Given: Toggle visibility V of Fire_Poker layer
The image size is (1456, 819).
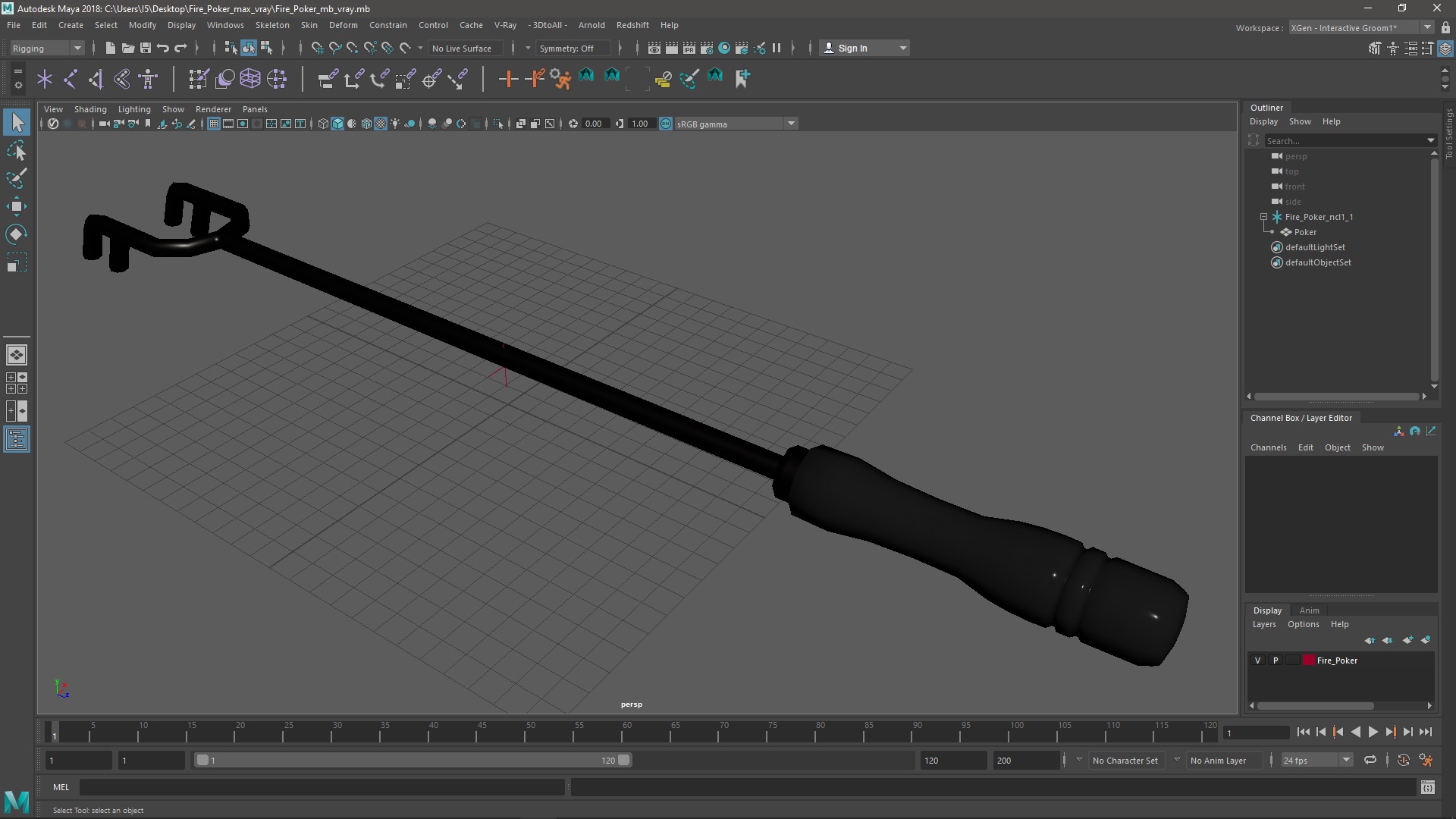Looking at the screenshot, I should pos(1257,661).
